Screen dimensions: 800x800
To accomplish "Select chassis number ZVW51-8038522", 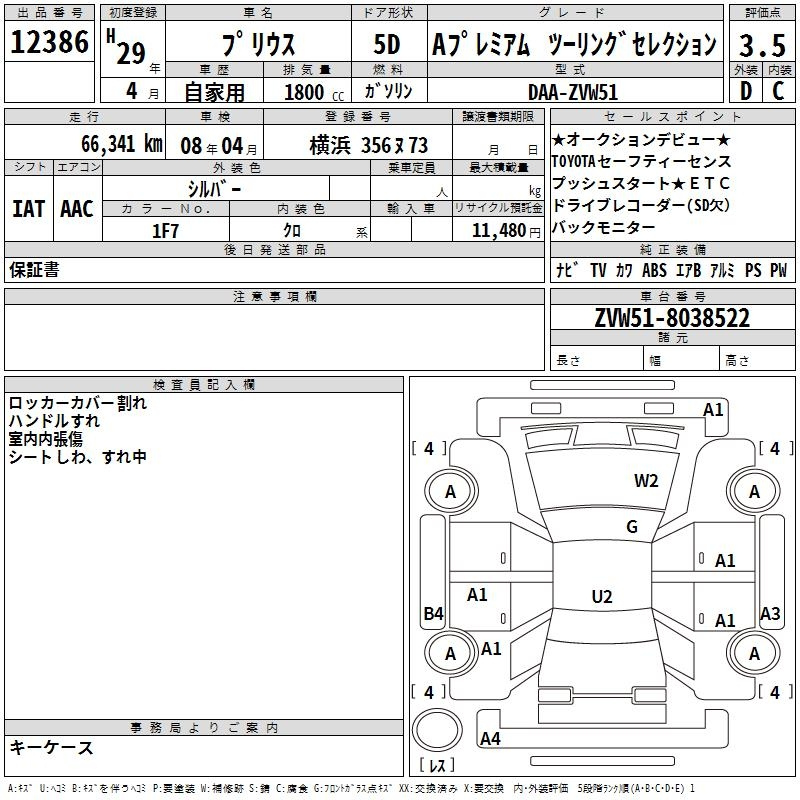I will 671,318.
